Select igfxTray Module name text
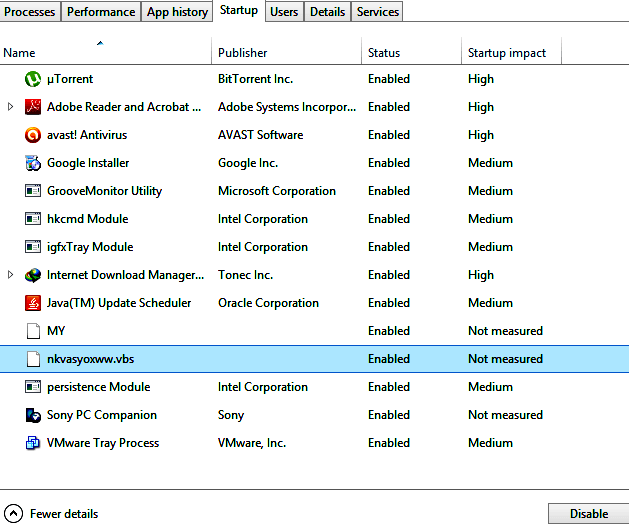The width and height of the screenshot is (629, 527). (x=90, y=247)
